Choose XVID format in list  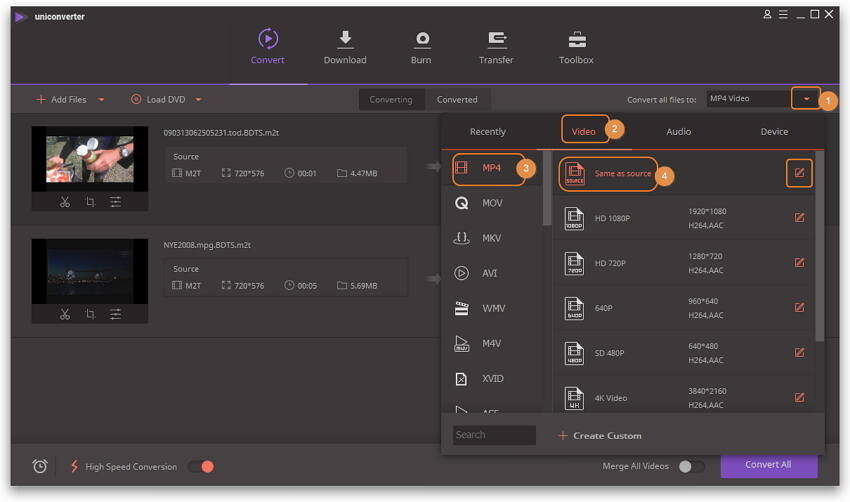pos(494,379)
